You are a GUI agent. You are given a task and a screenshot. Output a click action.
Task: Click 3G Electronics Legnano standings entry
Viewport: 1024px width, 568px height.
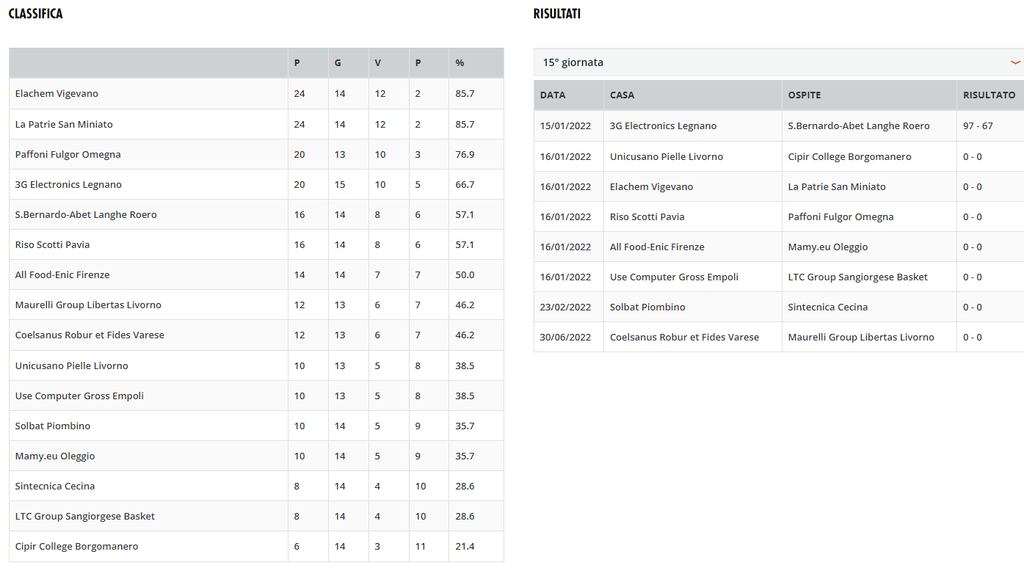tap(68, 185)
